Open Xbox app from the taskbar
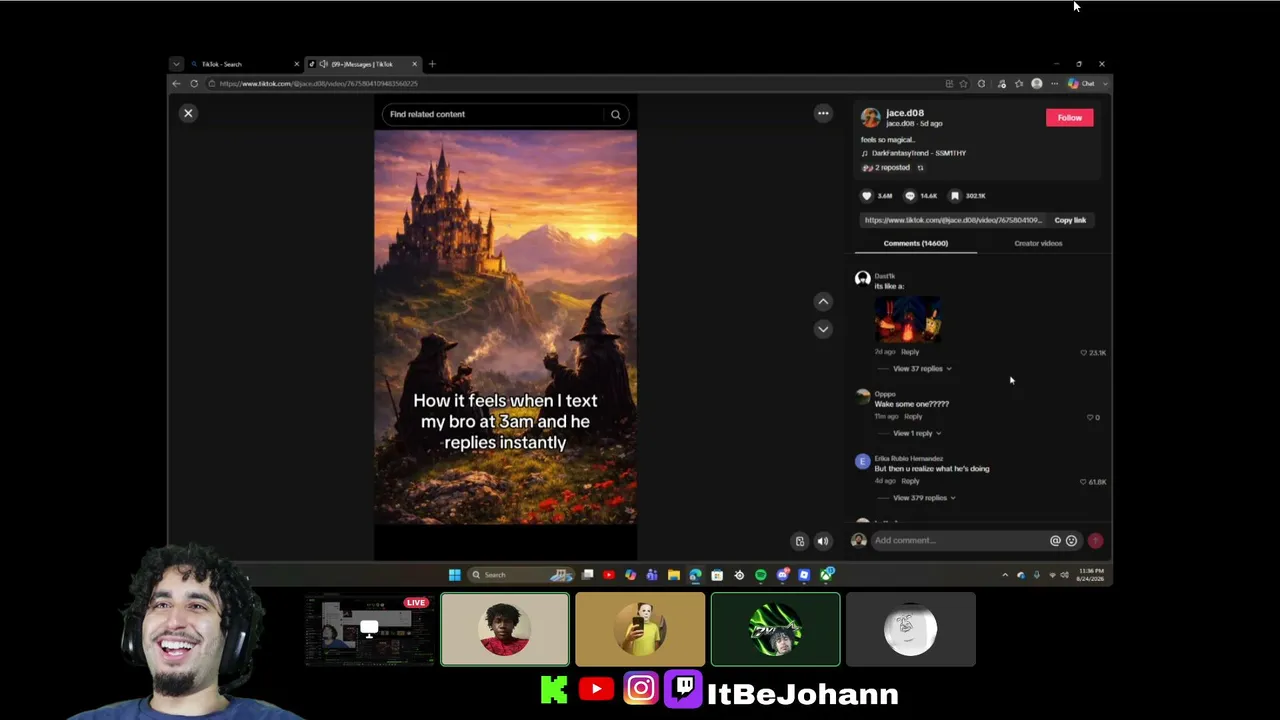The height and width of the screenshot is (720, 1280). (826, 575)
